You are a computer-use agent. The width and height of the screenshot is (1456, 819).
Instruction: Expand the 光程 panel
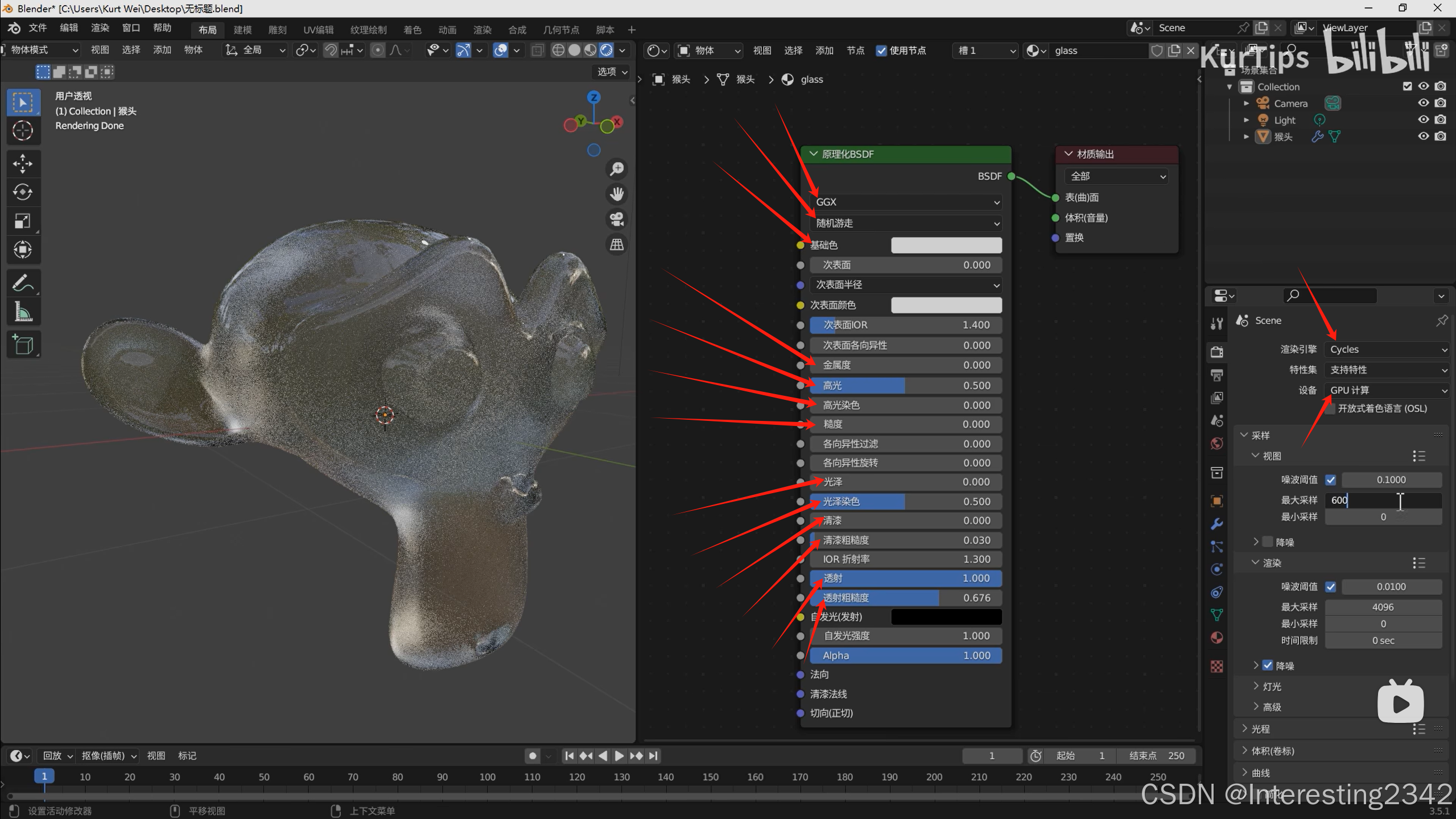click(x=1260, y=729)
